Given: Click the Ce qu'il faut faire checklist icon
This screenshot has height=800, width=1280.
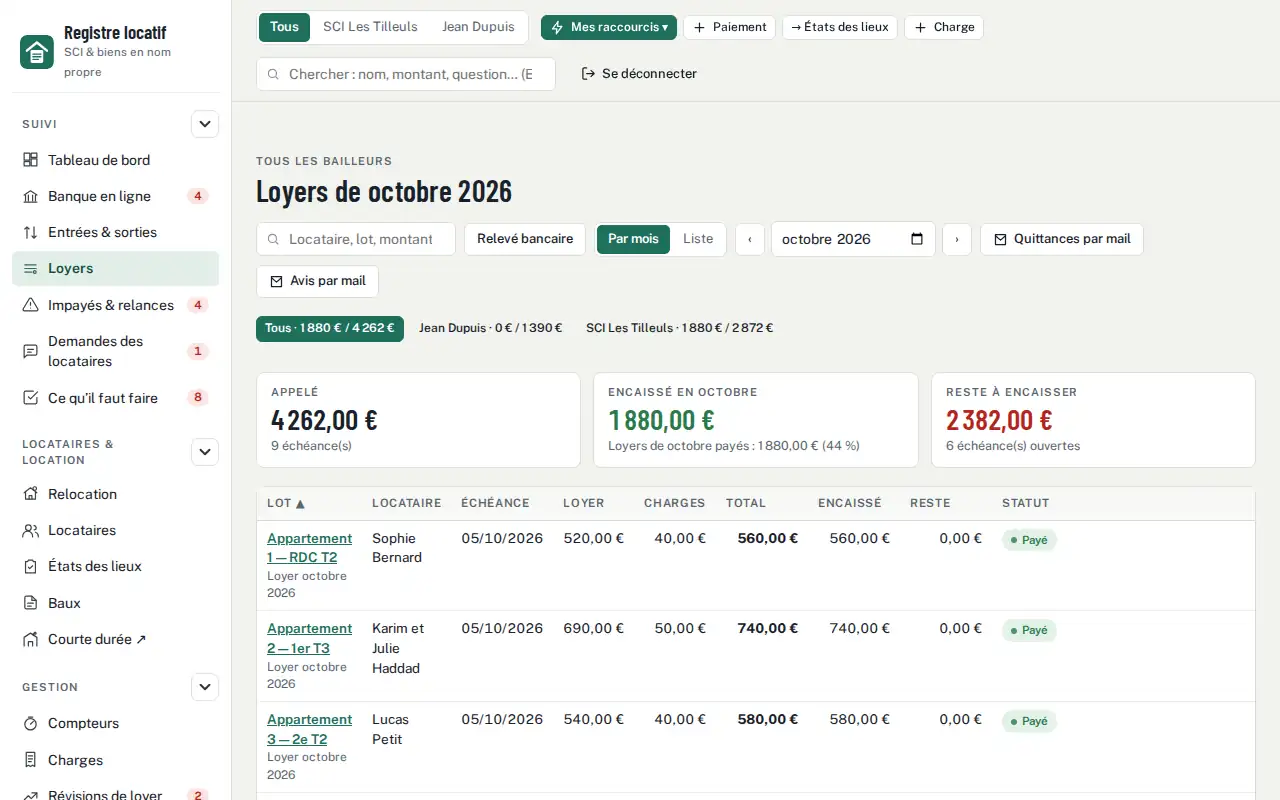Looking at the screenshot, I should pos(30,398).
